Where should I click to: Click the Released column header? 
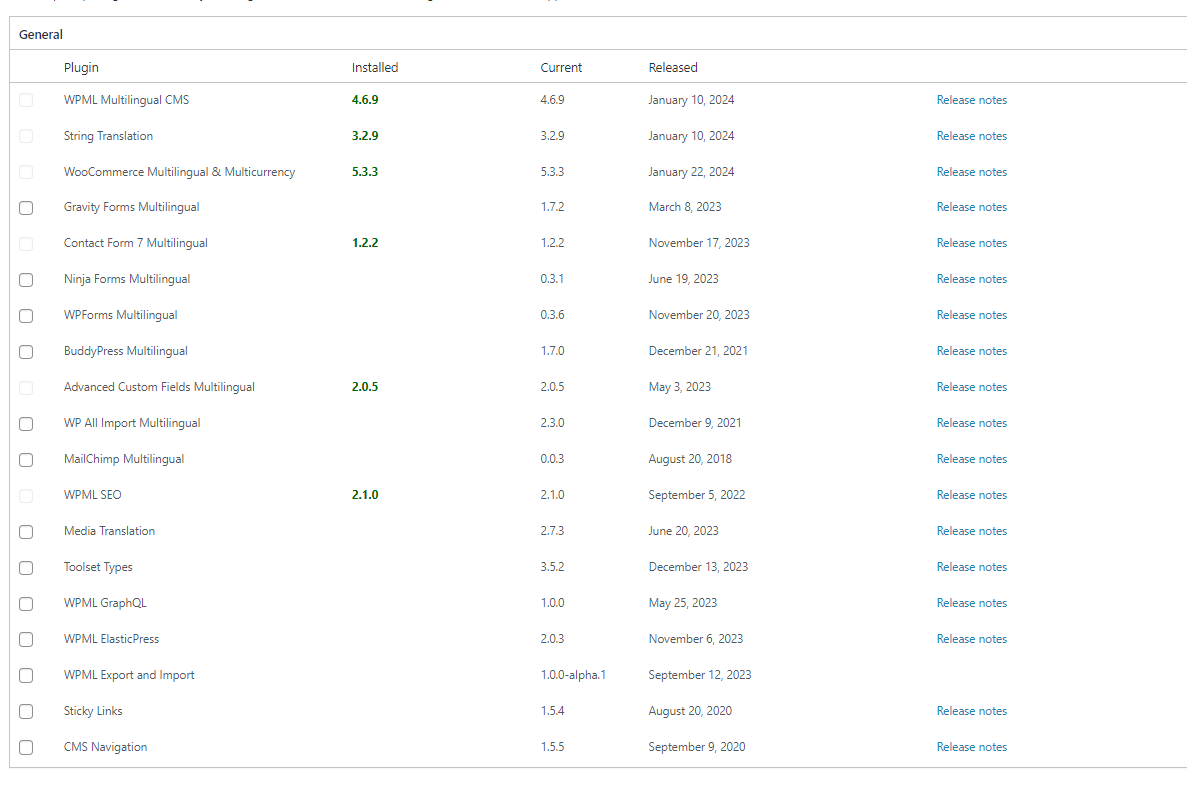673,67
